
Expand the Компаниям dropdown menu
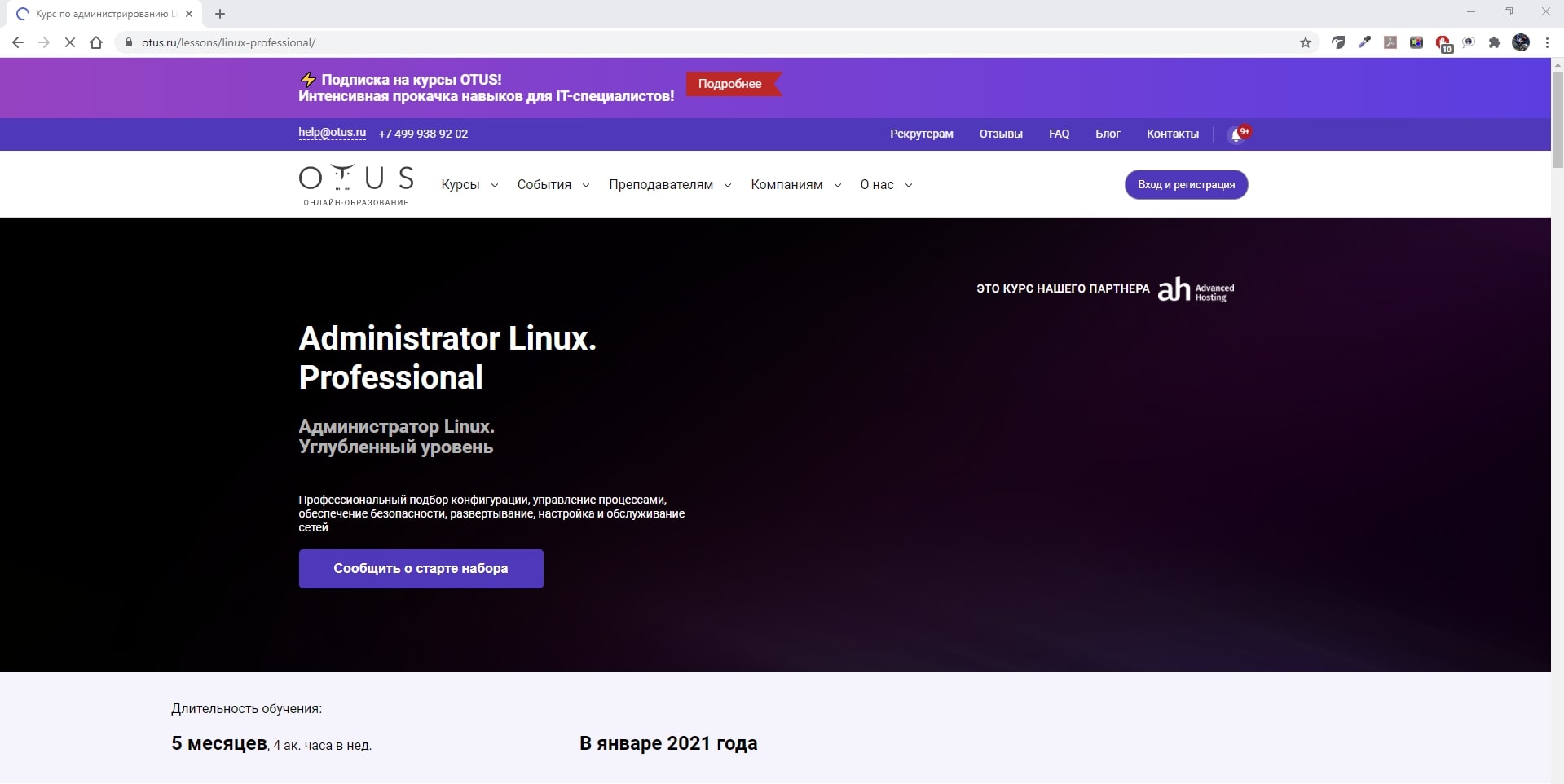point(796,185)
